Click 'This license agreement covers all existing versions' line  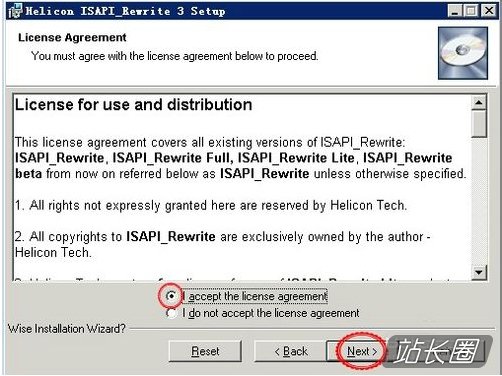click(210, 142)
